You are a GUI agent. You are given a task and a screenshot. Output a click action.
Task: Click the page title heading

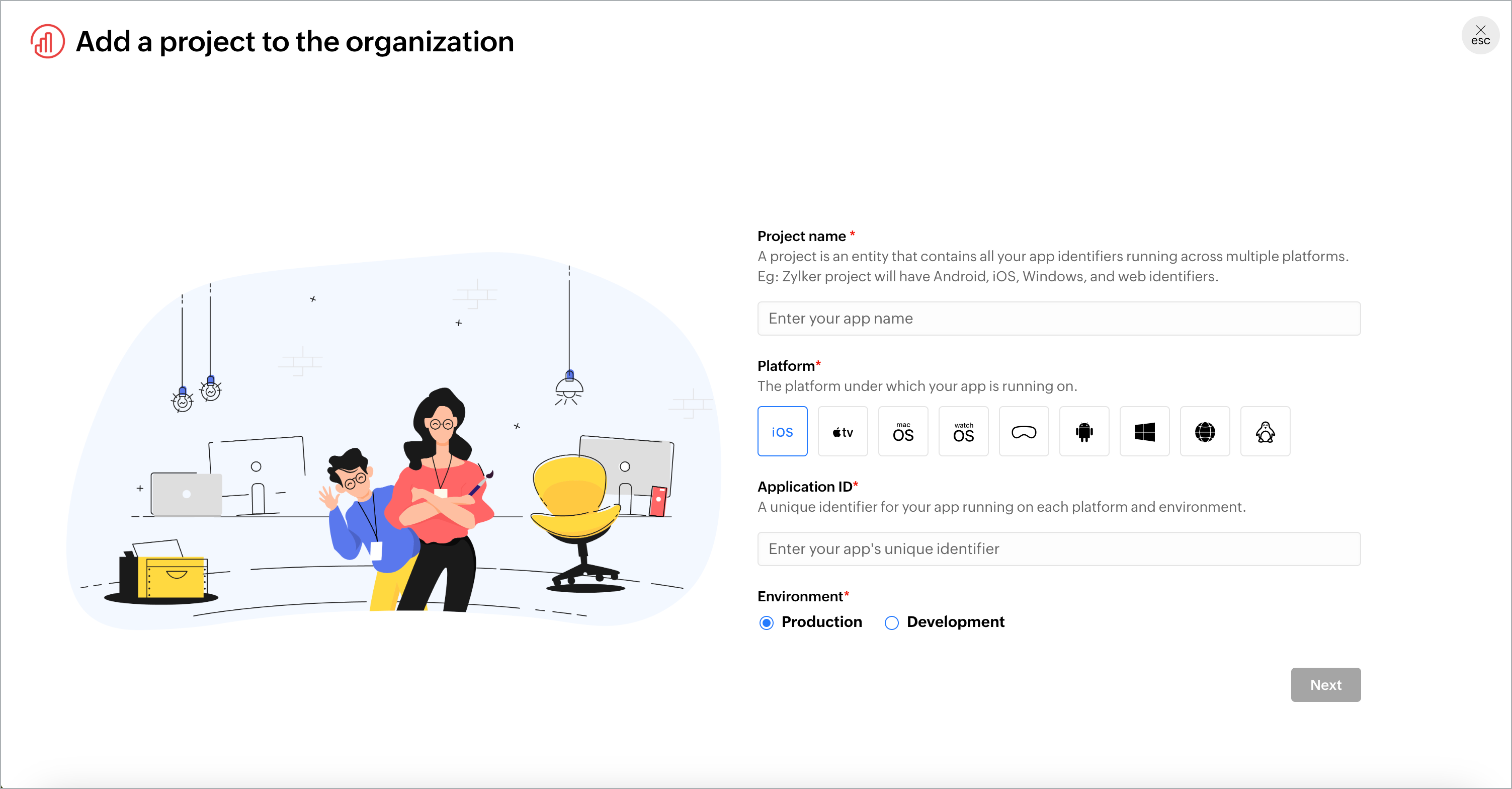[295, 42]
